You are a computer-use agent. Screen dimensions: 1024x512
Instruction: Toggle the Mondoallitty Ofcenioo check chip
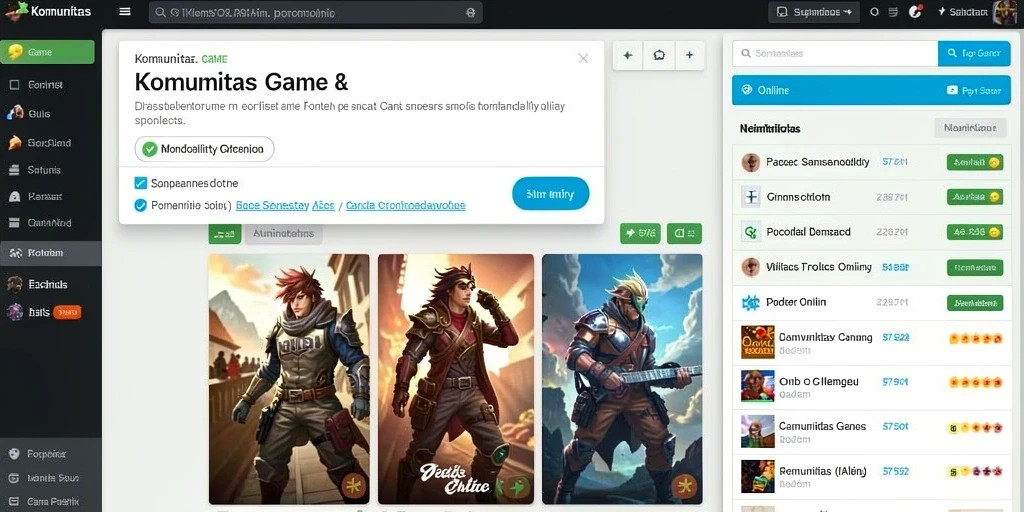point(204,149)
